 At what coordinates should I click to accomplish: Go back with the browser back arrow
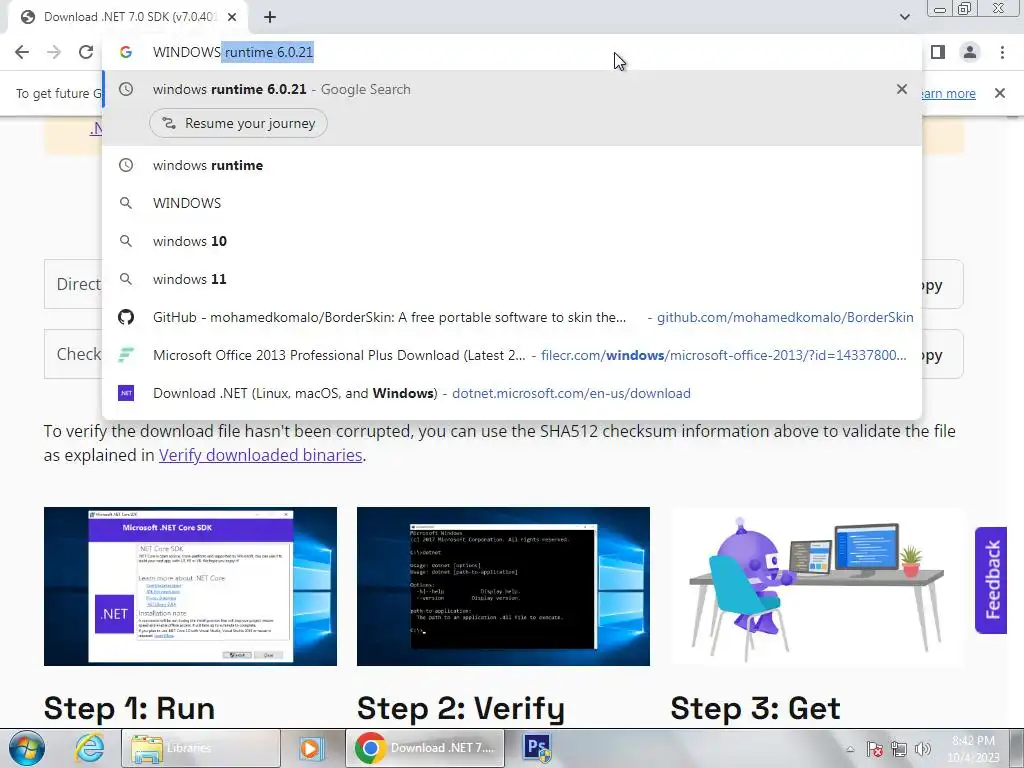(22, 52)
